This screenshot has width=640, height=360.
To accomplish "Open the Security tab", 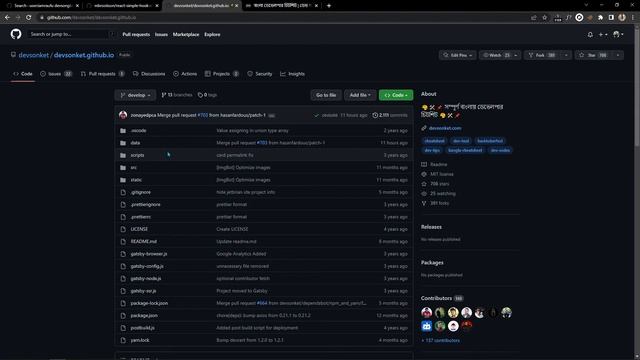I will (x=260, y=74).
